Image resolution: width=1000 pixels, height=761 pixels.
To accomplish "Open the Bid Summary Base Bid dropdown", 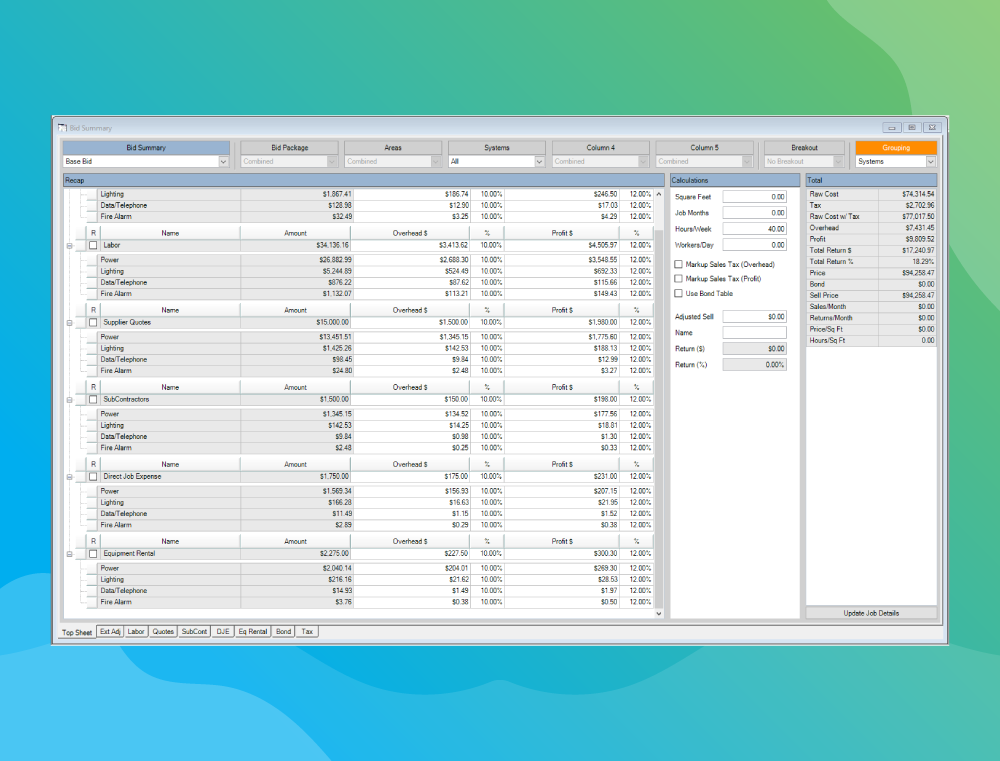I will pos(223,161).
